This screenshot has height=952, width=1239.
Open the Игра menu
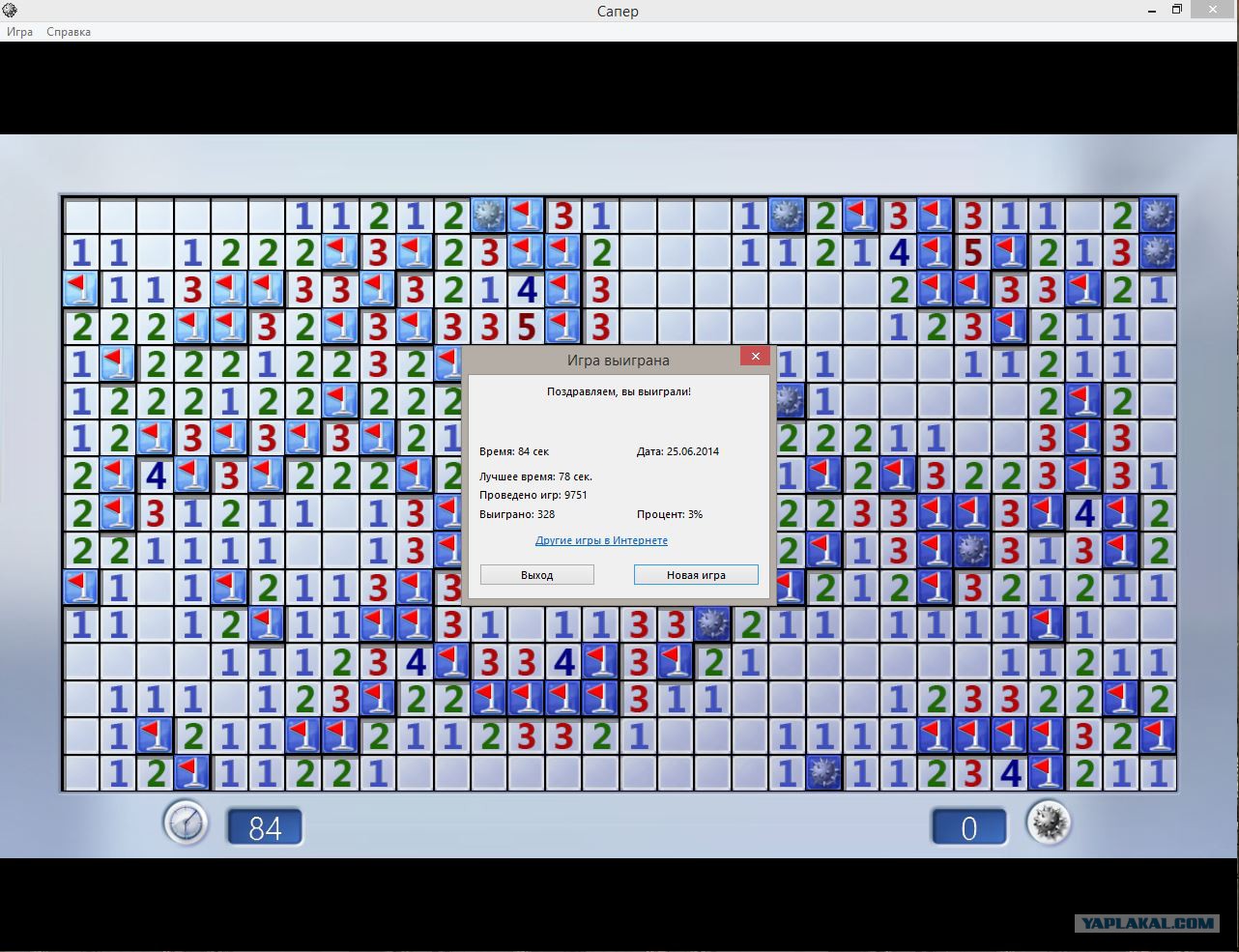click(19, 32)
